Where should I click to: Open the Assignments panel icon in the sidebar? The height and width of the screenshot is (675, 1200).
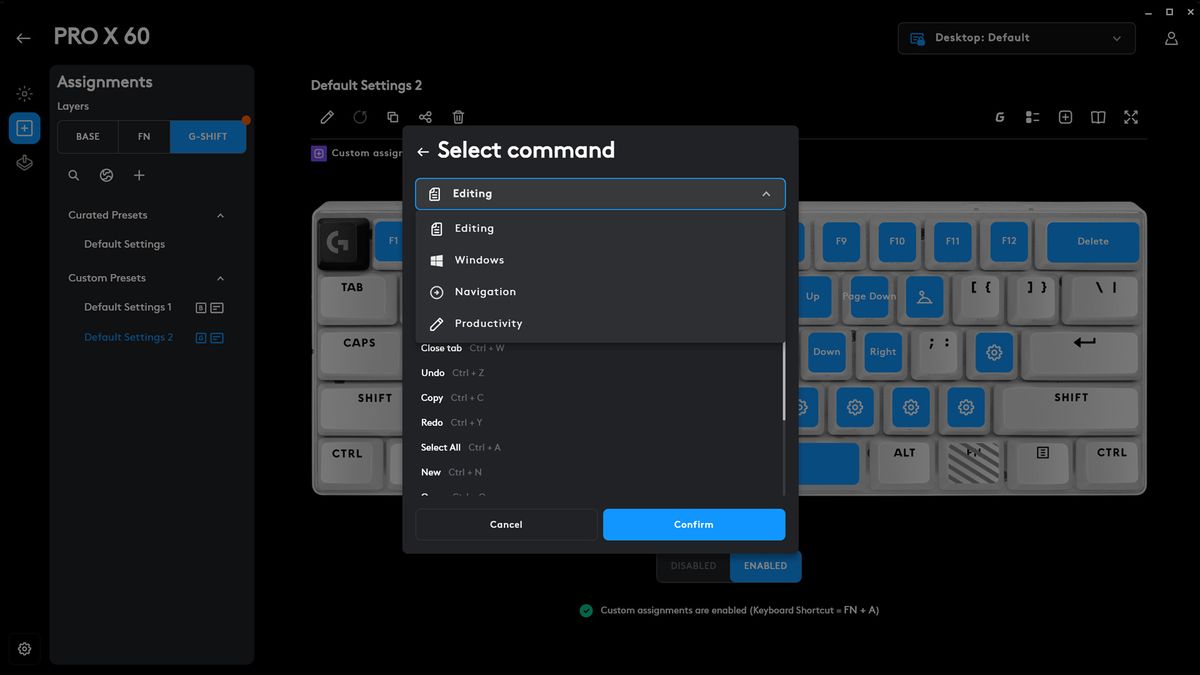(x=24, y=127)
